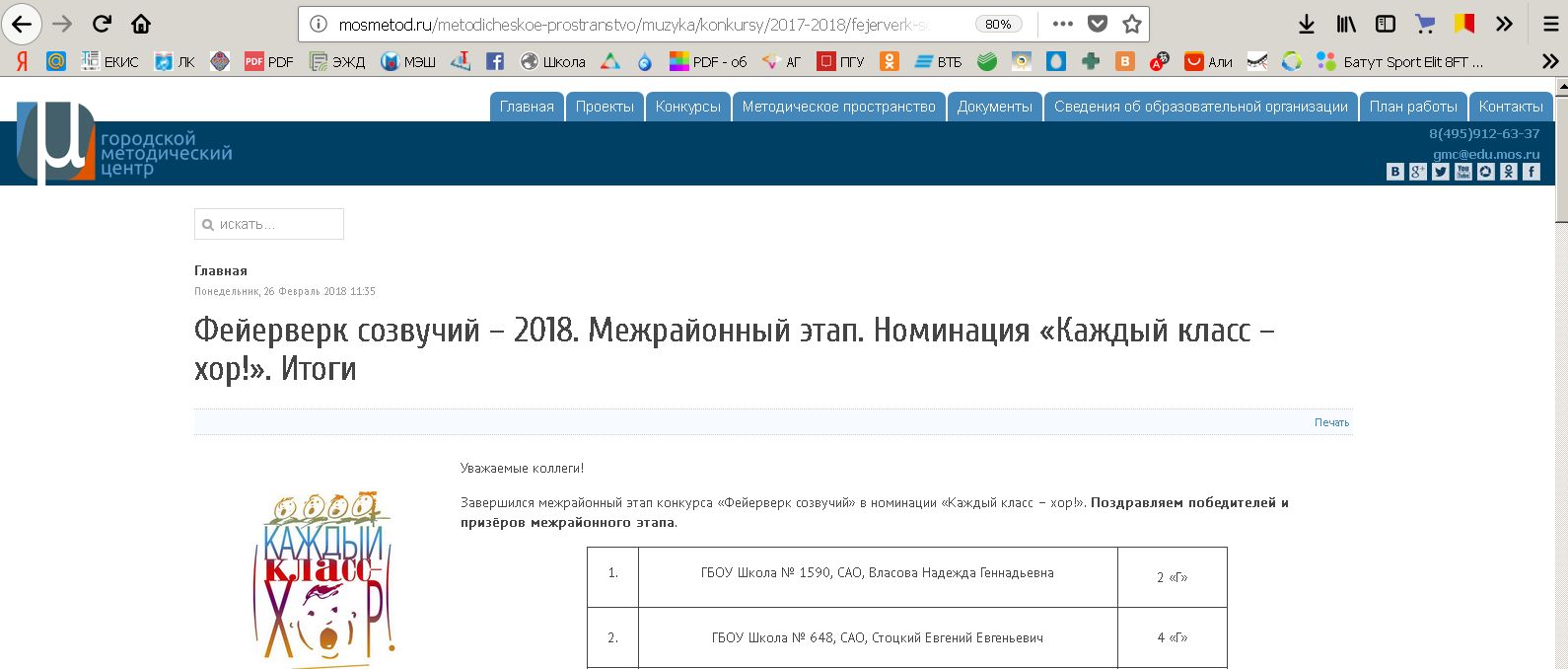The image size is (1568, 669).
Task: Open the Google+ social icon
Action: pyautogui.click(x=1418, y=172)
